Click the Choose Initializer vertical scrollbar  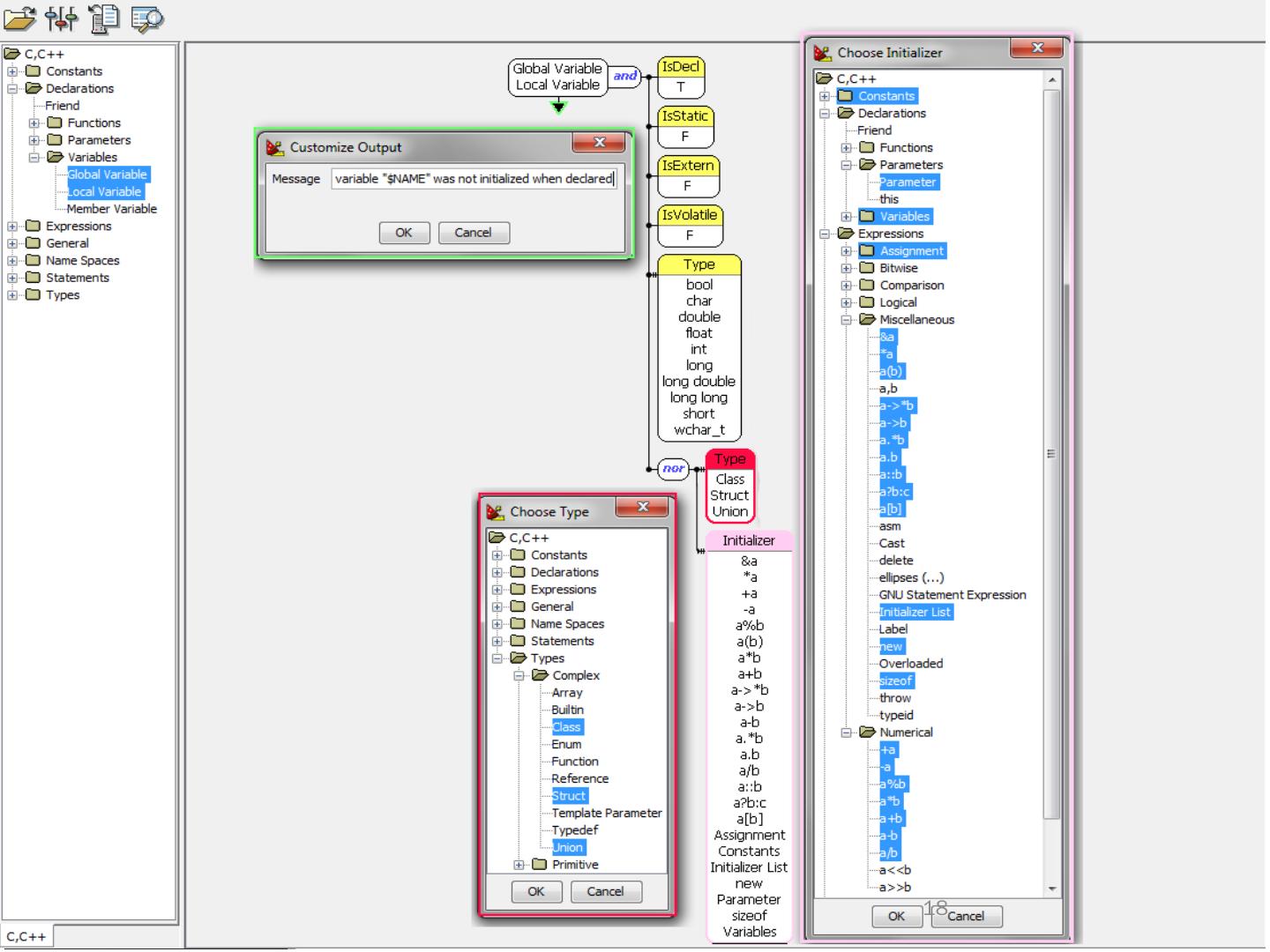[x=1051, y=454]
